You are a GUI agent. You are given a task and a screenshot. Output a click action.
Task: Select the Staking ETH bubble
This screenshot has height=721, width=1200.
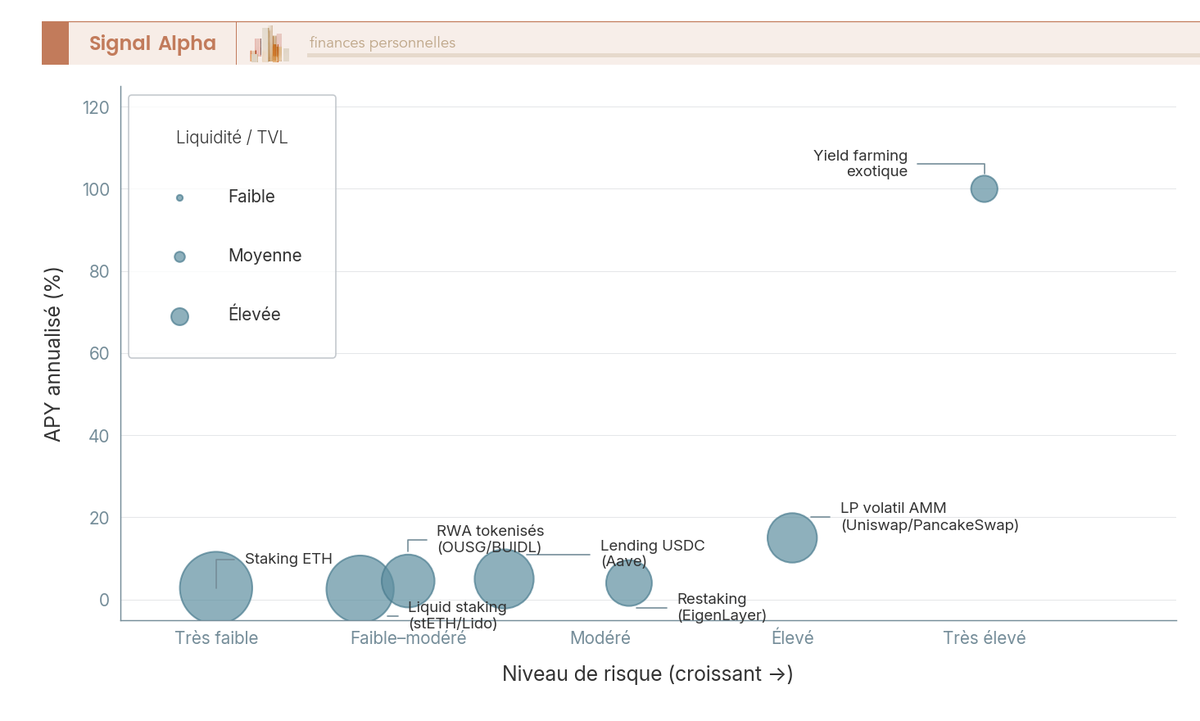216,588
